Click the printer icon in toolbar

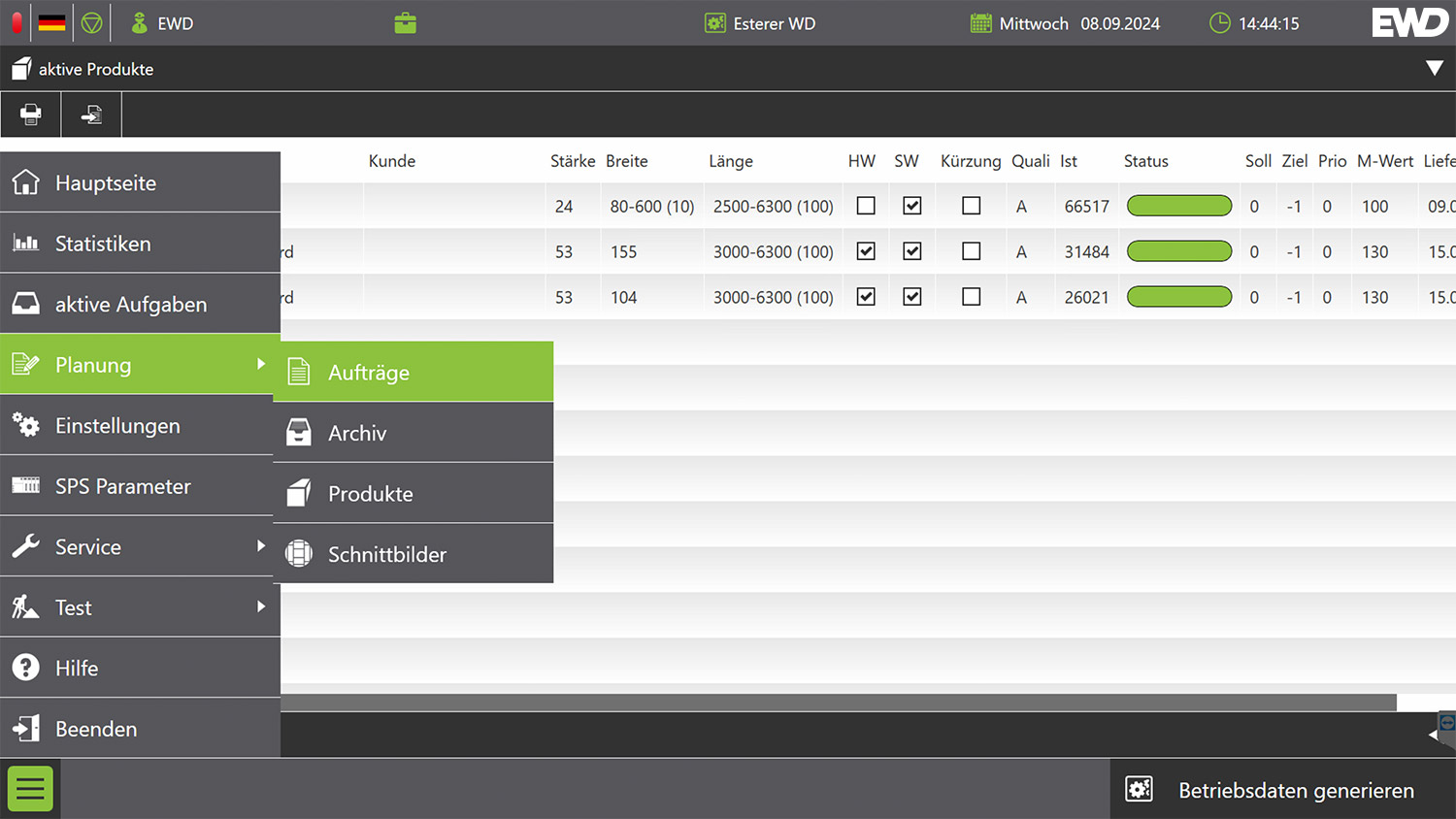(31, 115)
